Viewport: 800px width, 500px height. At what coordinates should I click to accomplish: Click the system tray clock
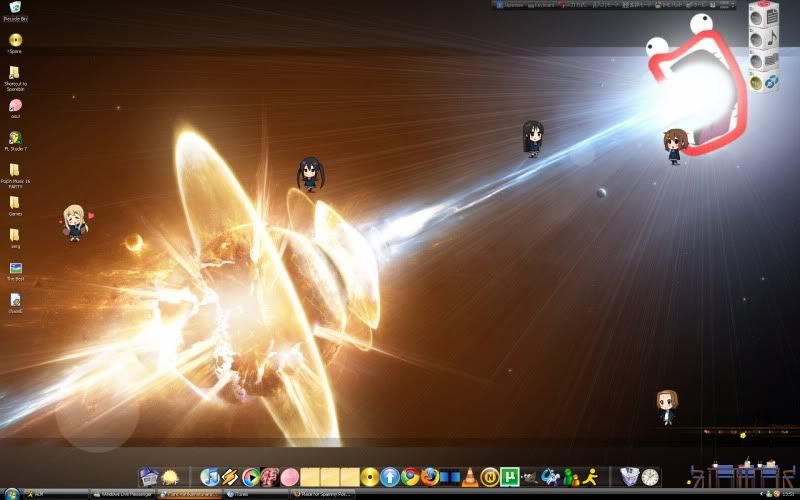point(788,494)
